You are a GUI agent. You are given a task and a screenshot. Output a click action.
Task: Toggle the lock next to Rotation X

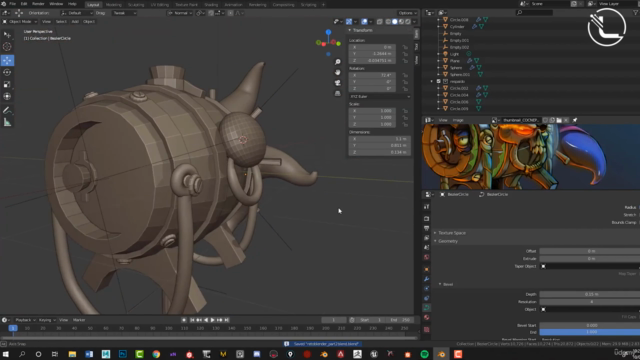[405, 76]
